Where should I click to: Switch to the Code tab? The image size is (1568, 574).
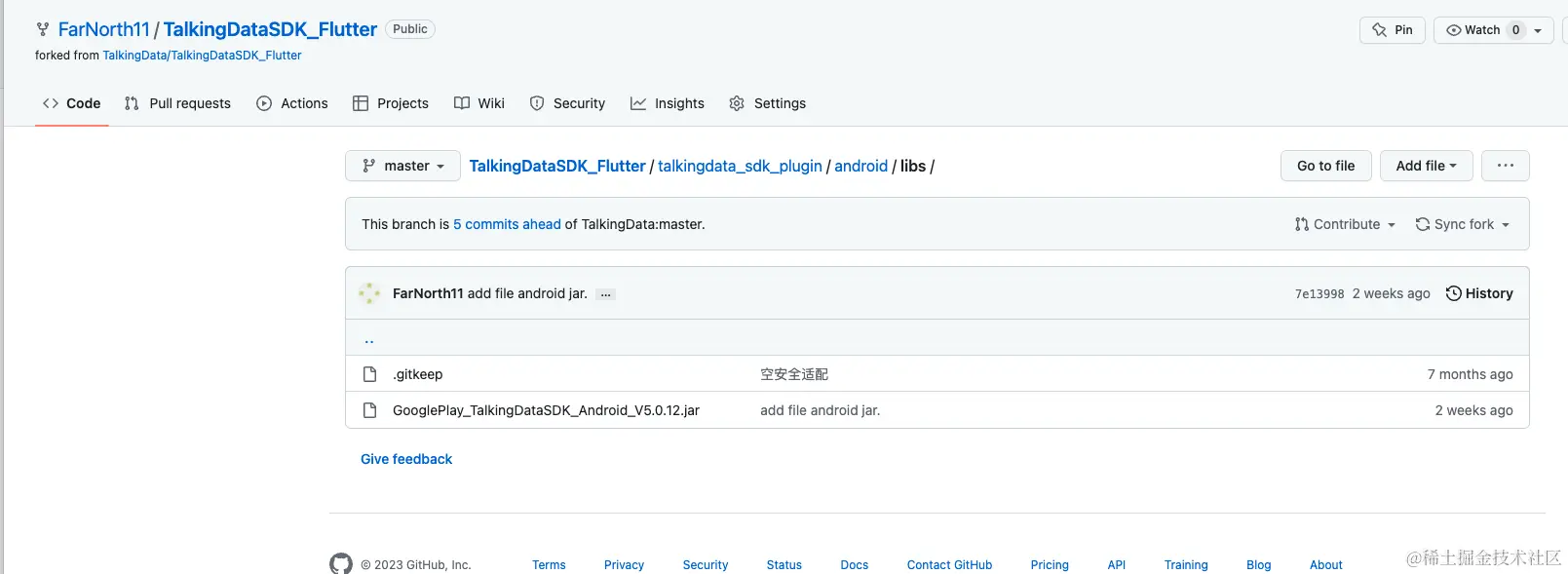(x=71, y=103)
